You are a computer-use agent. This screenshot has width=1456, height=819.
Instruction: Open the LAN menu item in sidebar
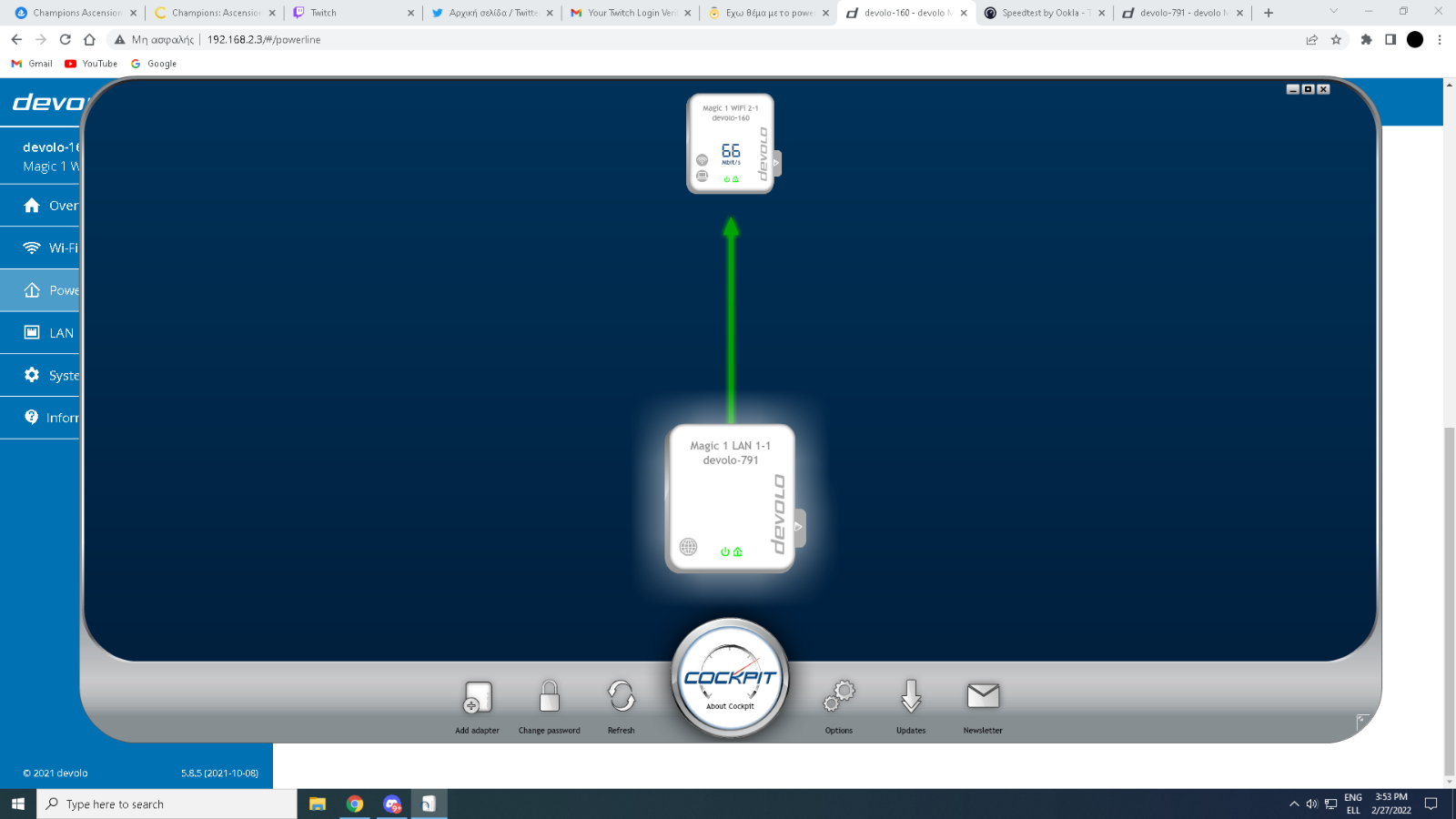point(40,333)
